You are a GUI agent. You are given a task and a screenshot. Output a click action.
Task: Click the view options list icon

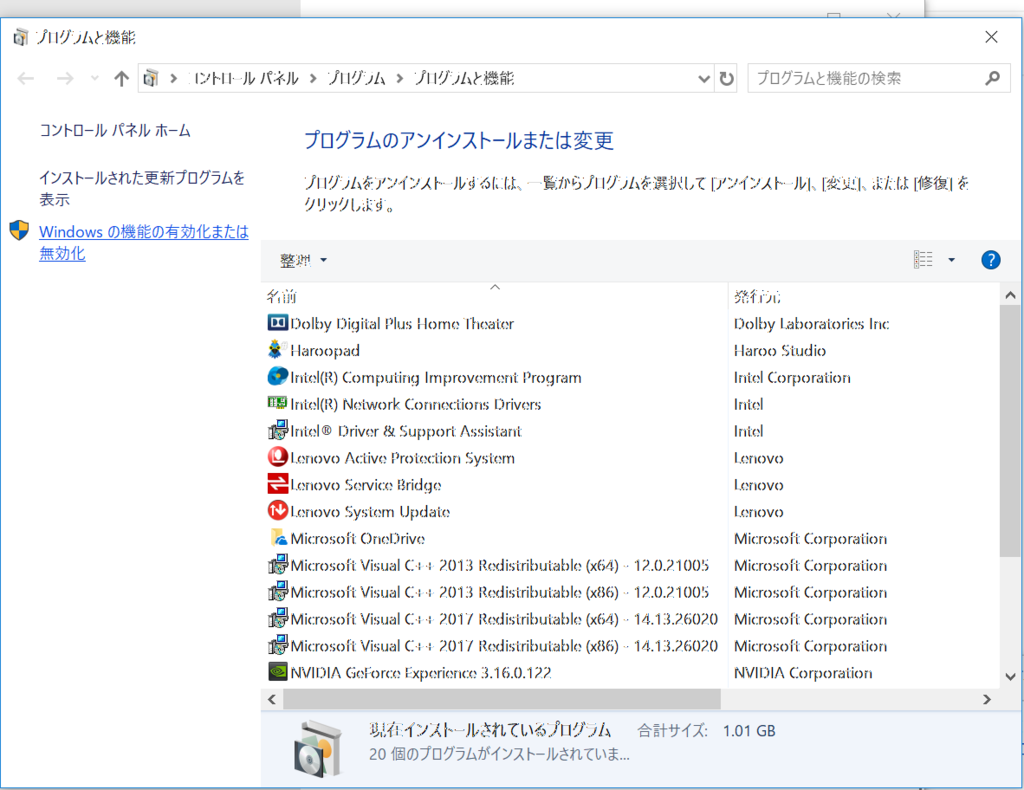[923, 259]
